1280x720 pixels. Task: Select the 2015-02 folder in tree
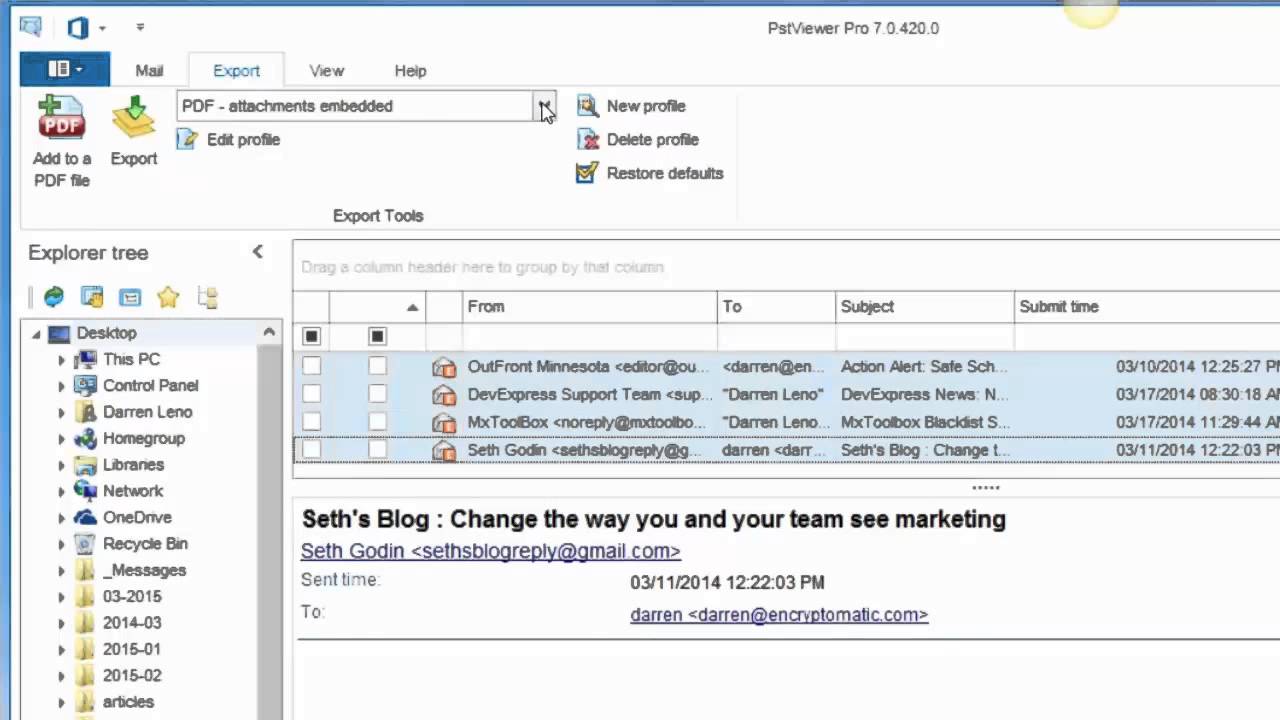pos(132,675)
